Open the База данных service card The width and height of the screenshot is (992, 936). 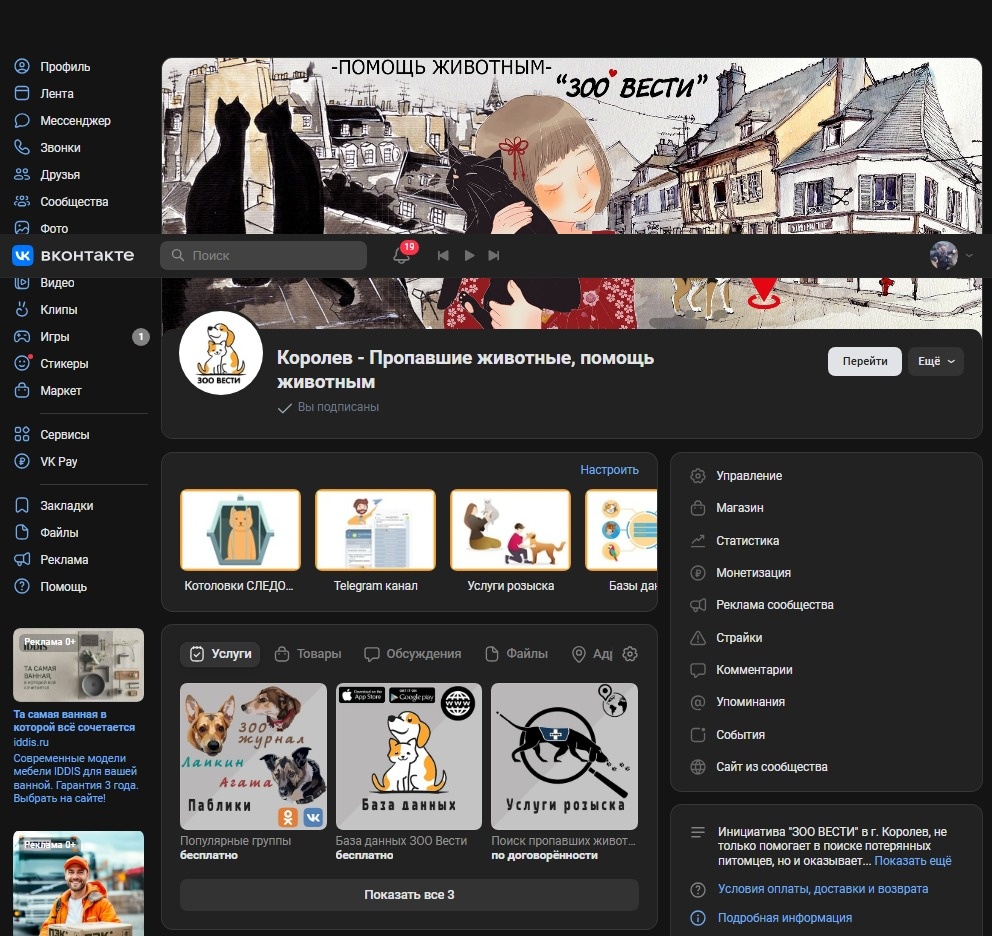409,756
